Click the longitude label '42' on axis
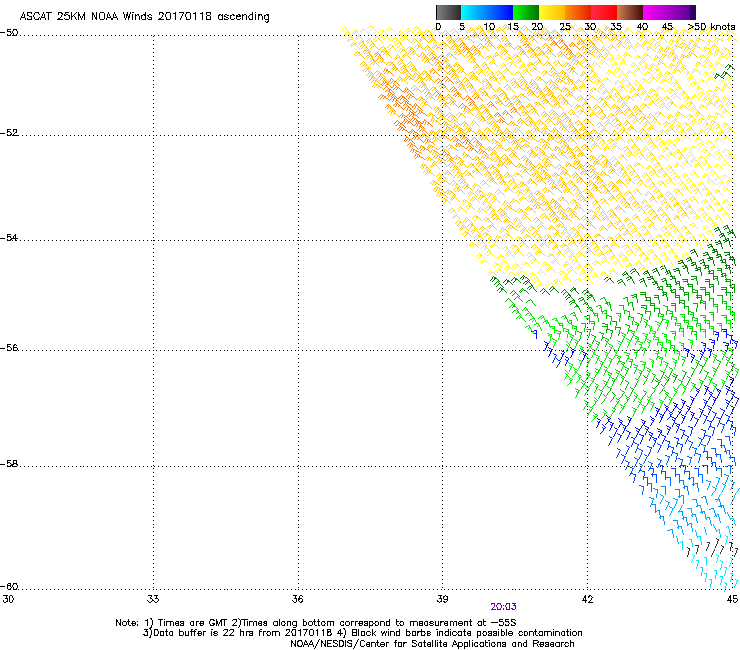 click(588, 599)
